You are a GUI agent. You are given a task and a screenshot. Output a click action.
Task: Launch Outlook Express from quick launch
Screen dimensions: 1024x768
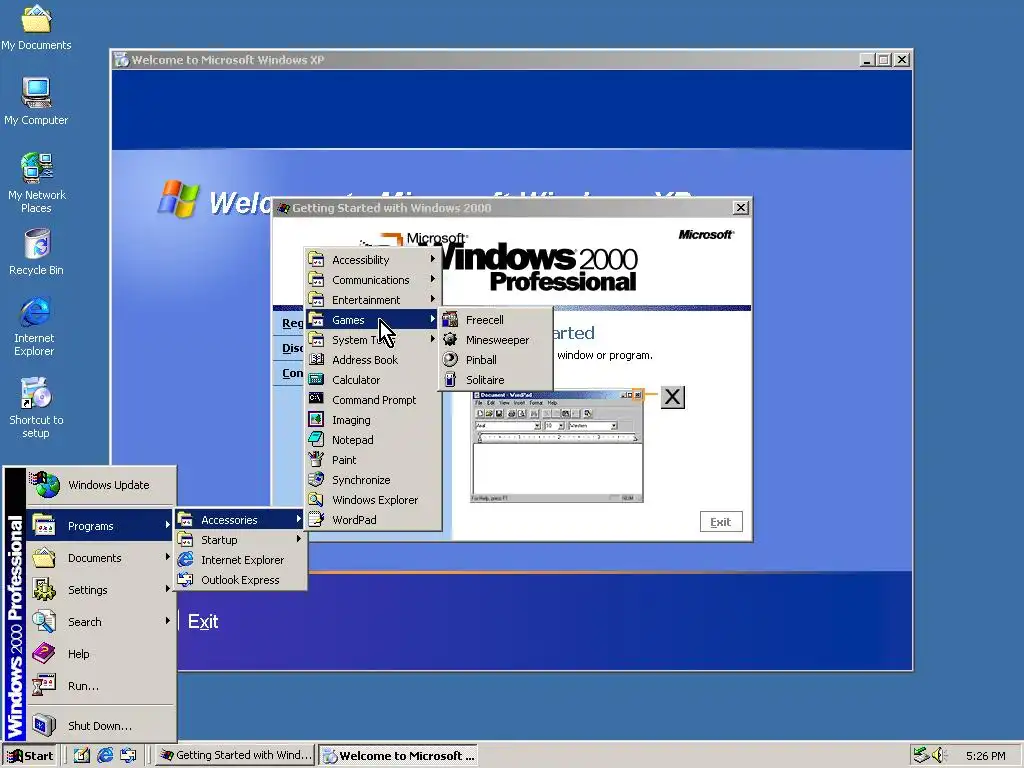coord(128,756)
